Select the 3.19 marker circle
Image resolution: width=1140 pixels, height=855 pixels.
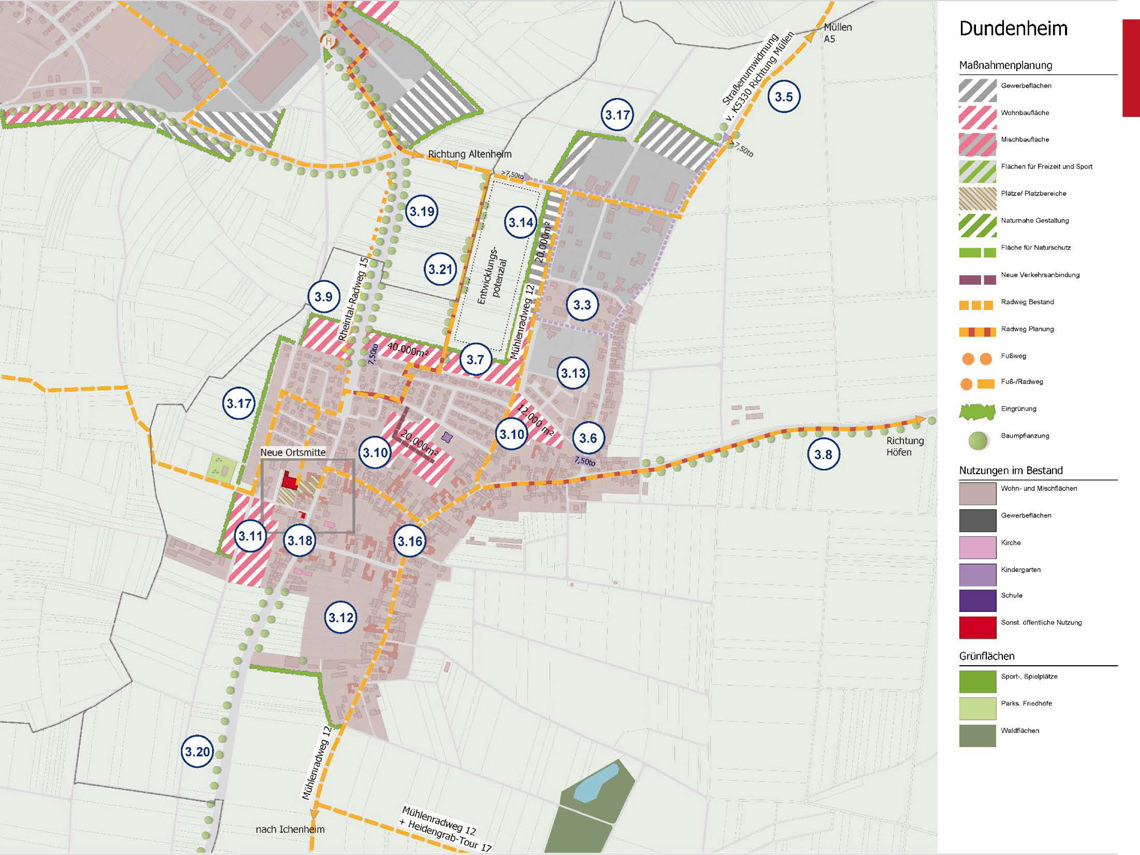(422, 211)
